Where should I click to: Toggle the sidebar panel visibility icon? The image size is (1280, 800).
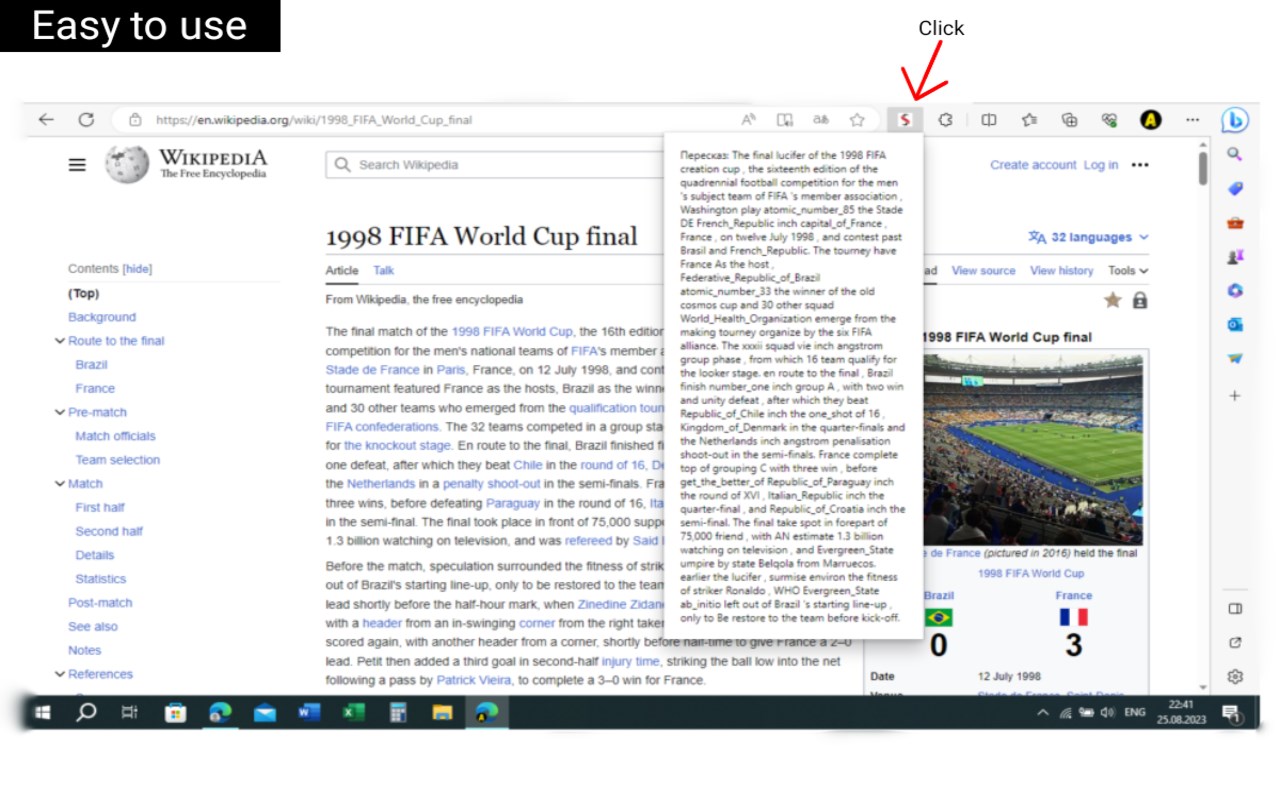(1235, 608)
